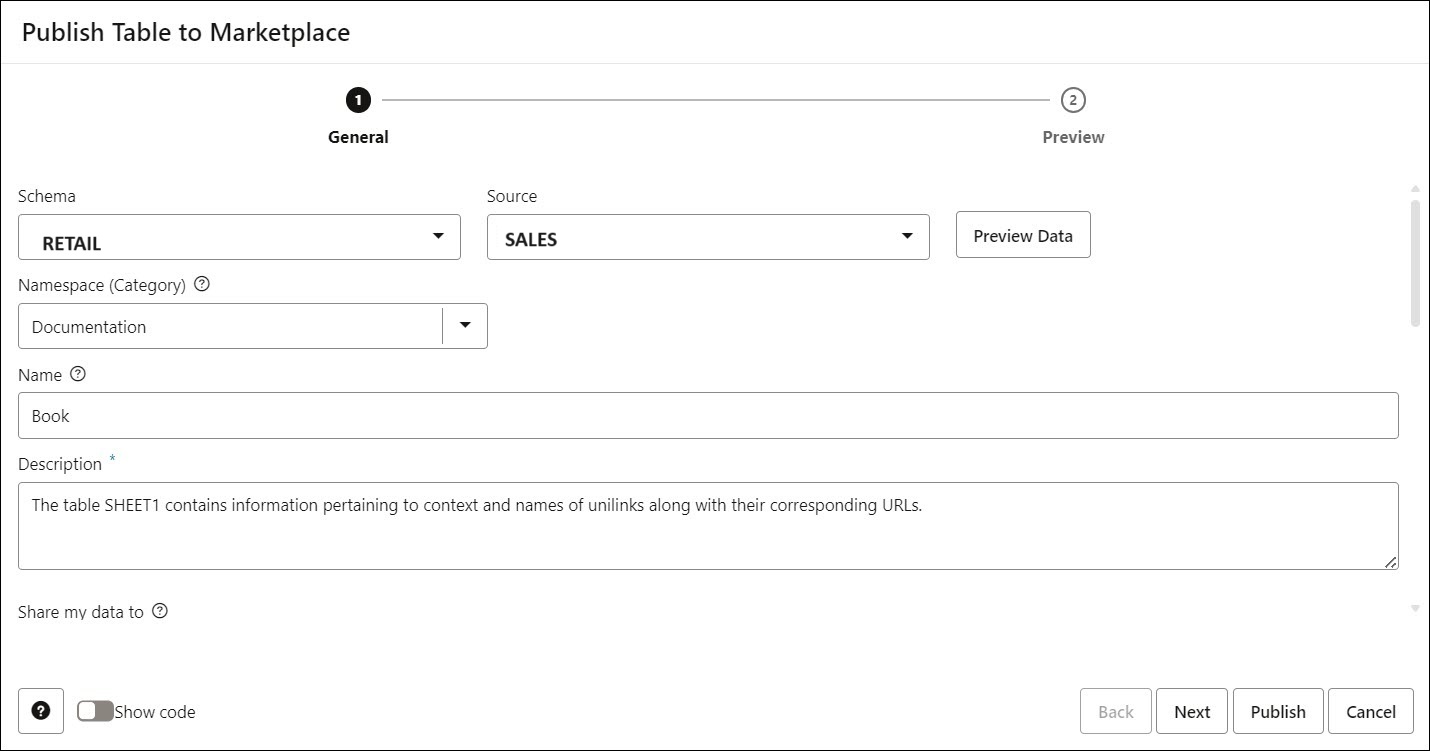Click the circular question mark help button
Screen dimensions: 1430x751
click(x=41, y=710)
